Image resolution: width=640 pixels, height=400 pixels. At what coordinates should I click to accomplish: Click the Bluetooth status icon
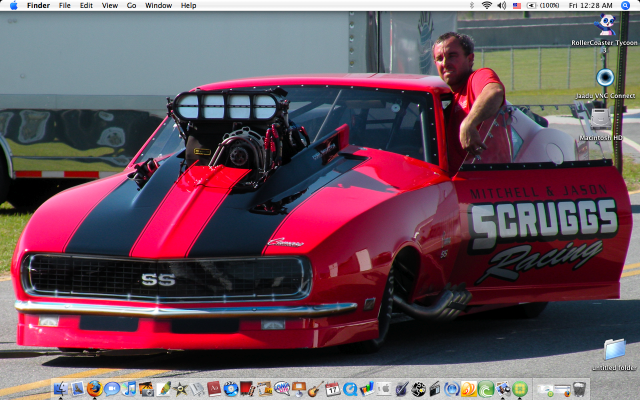click(x=472, y=5)
